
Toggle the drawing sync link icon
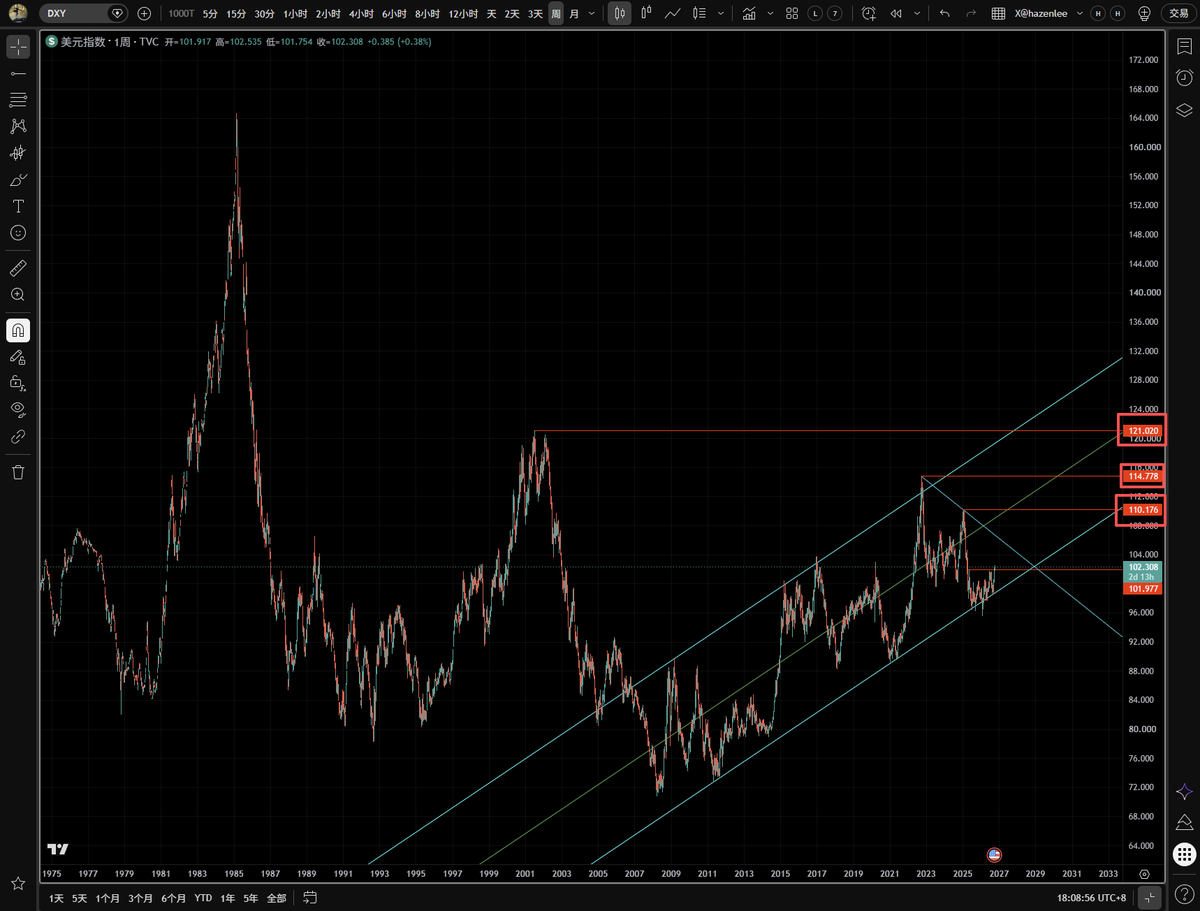click(18, 436)
